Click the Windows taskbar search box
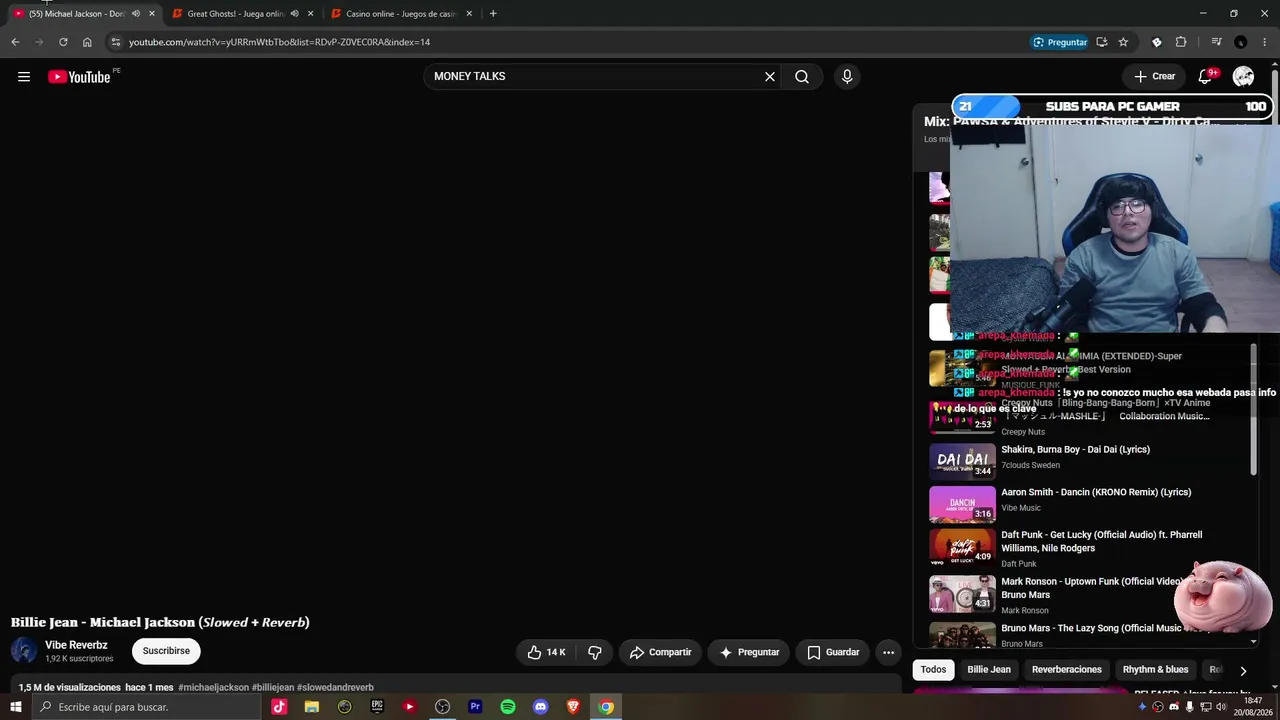The width and height of the screenshot is (1280, 720). [x=146, y=707]
